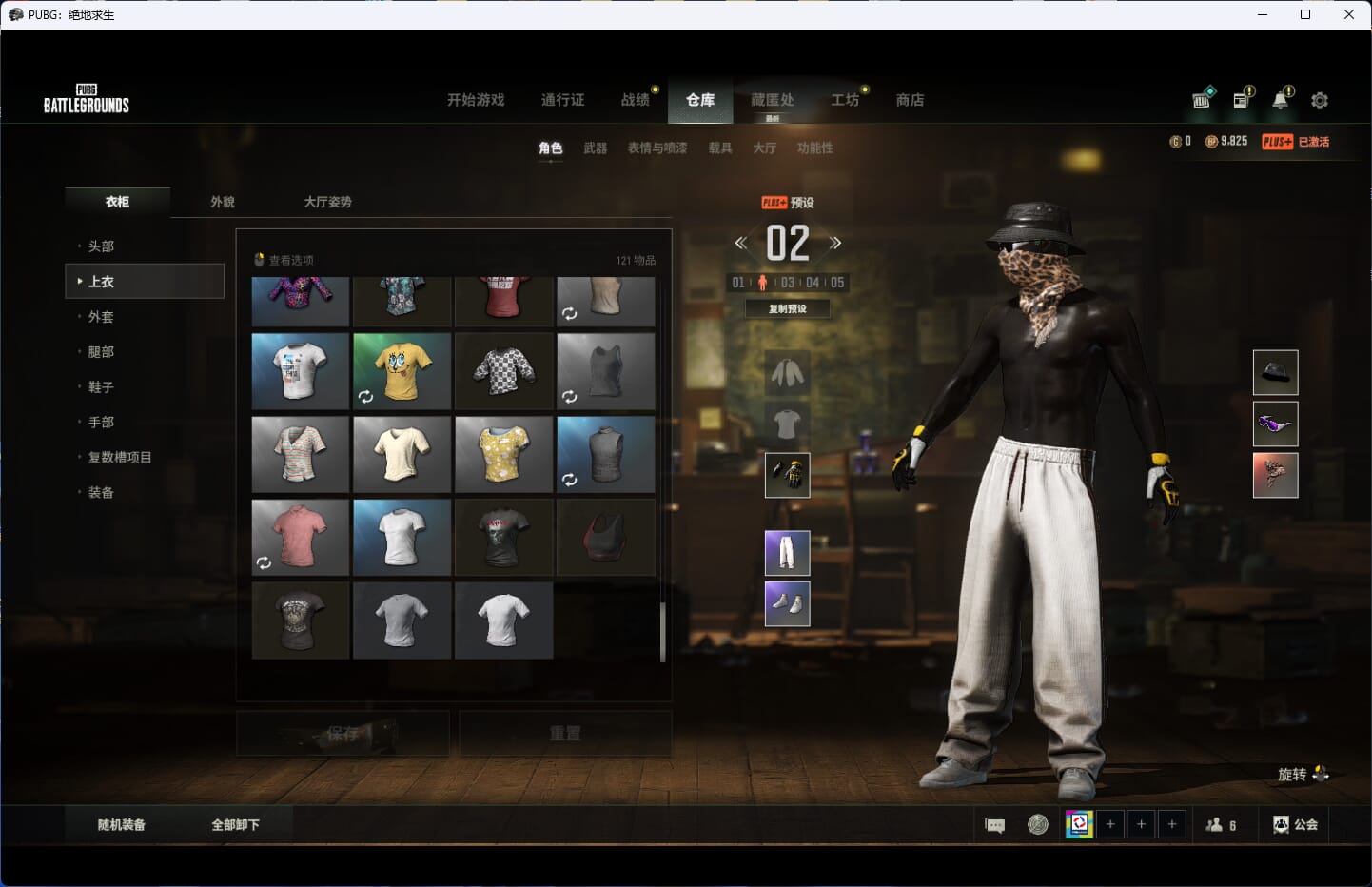Open the 战绩 career tab
Viewport: 1372px width, 887px height.
pyautogui.click(x=636, y=100)
